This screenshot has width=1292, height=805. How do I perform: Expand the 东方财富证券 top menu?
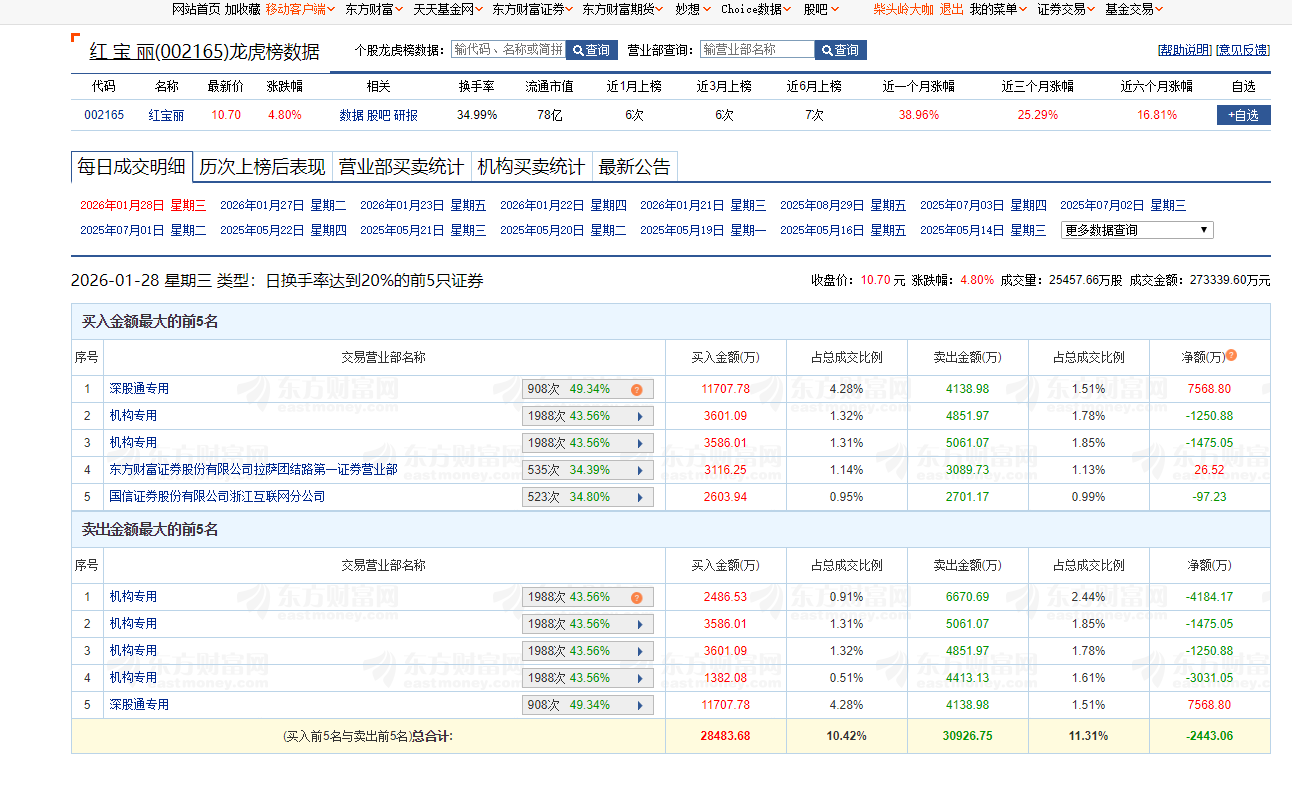tap(533, 9)
